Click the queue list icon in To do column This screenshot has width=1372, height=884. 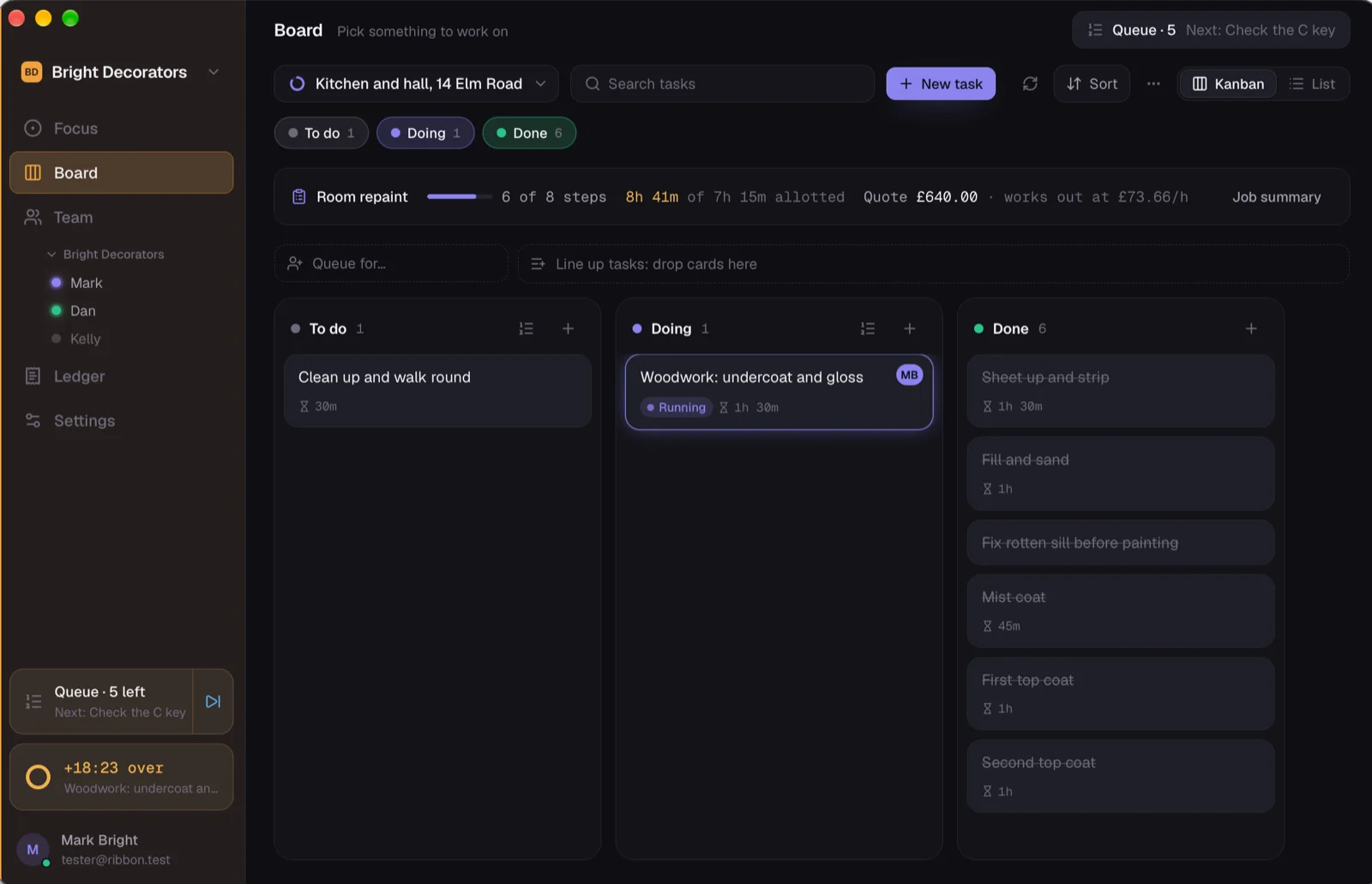coord(526,328)
